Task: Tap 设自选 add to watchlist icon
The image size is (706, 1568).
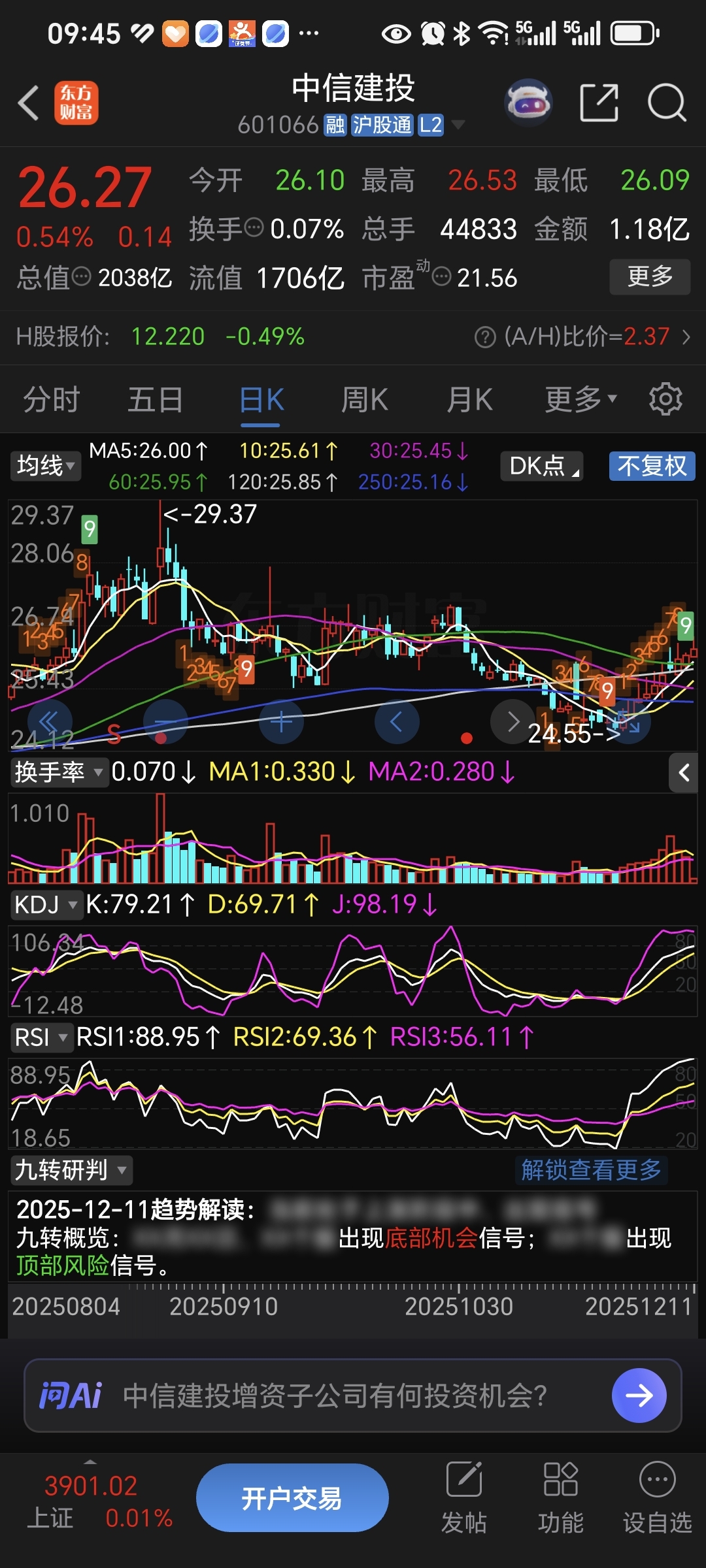Action: coord(657,1497)
